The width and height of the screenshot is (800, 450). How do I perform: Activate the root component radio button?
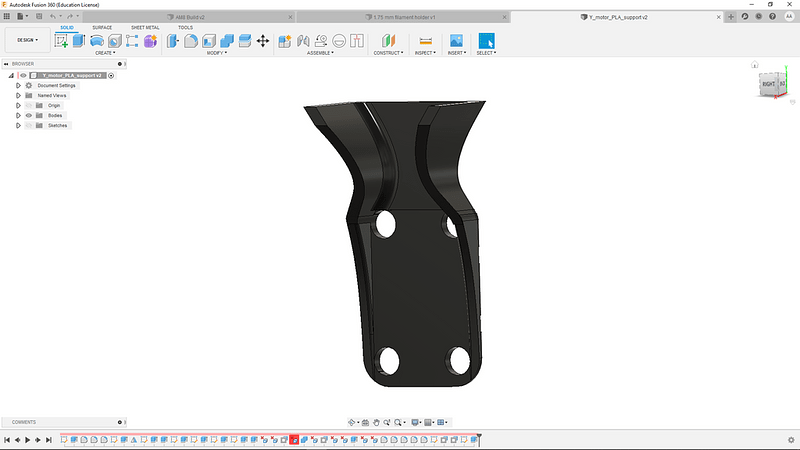(111, 76)
